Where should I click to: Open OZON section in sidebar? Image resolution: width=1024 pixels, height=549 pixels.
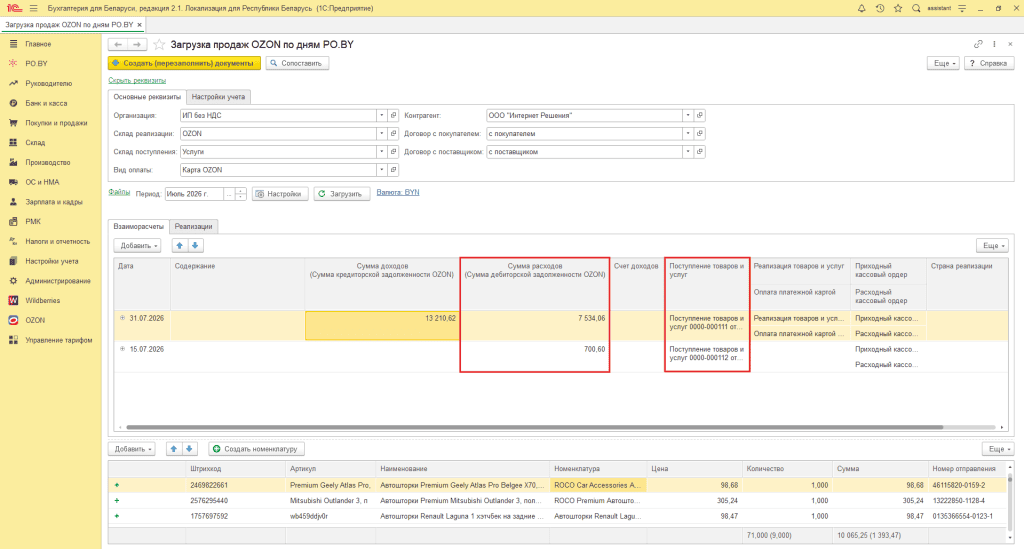(x=35, y=321)
